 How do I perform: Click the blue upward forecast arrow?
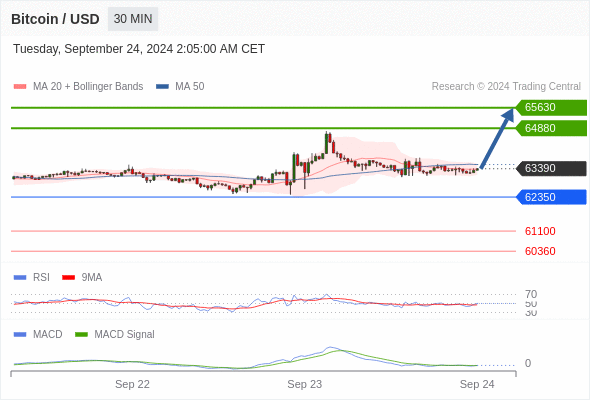pos(497,138)
